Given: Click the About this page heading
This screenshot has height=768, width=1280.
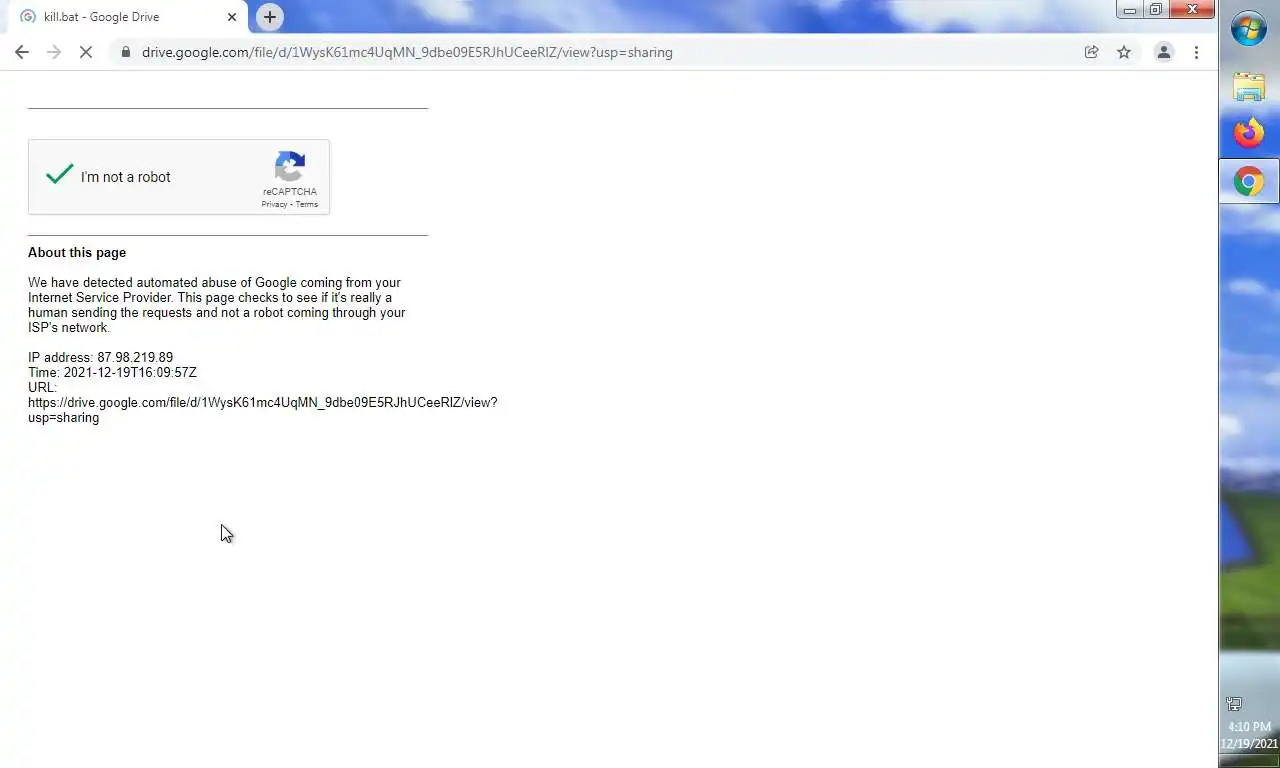Looking at the screenshot, I should 77,252.
